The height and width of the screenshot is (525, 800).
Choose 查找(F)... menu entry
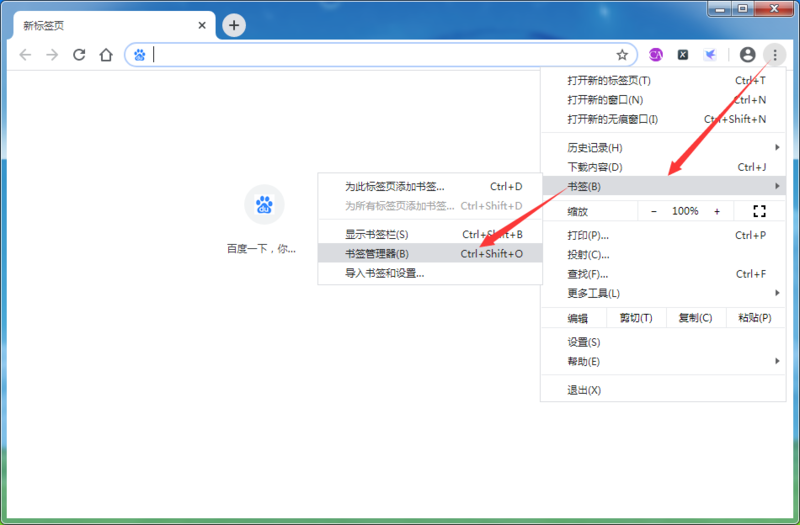tap(663, 274)
